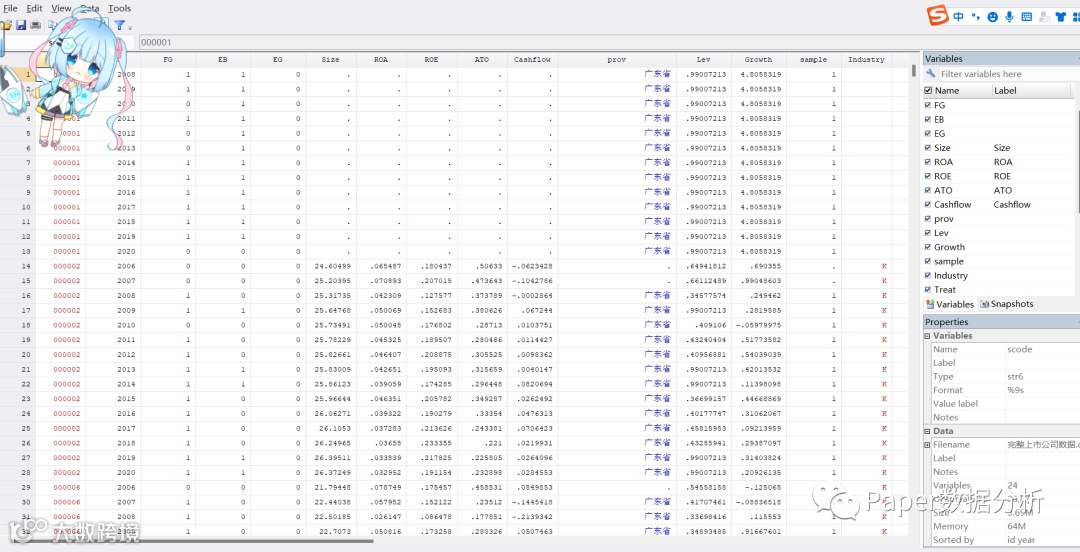1080x552 pixels.
Task: Toggle the select-all checkbox next to Name
Action: tap(928, 90)
